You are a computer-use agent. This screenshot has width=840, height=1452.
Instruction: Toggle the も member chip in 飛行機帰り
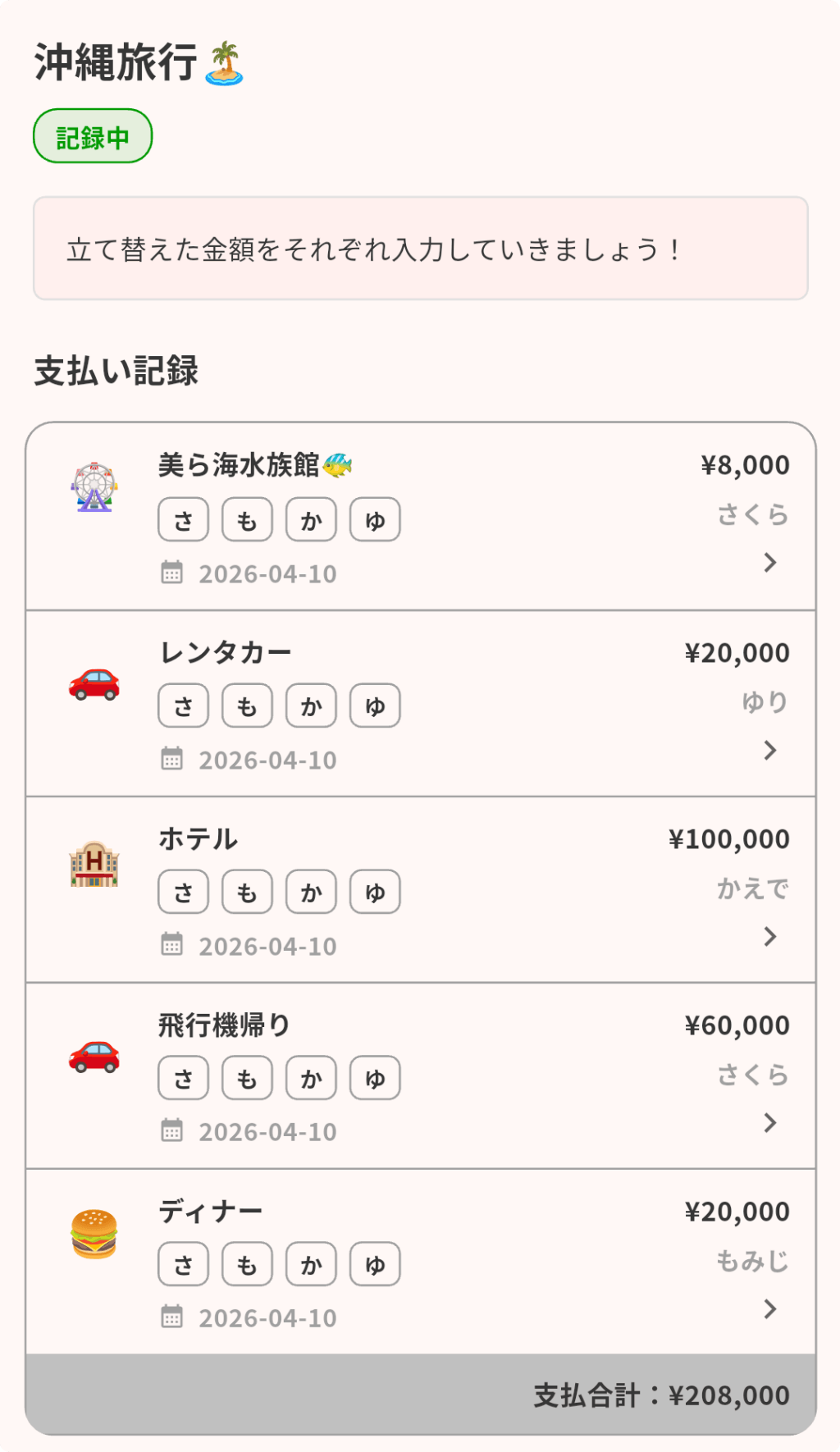click(247, 1079)
